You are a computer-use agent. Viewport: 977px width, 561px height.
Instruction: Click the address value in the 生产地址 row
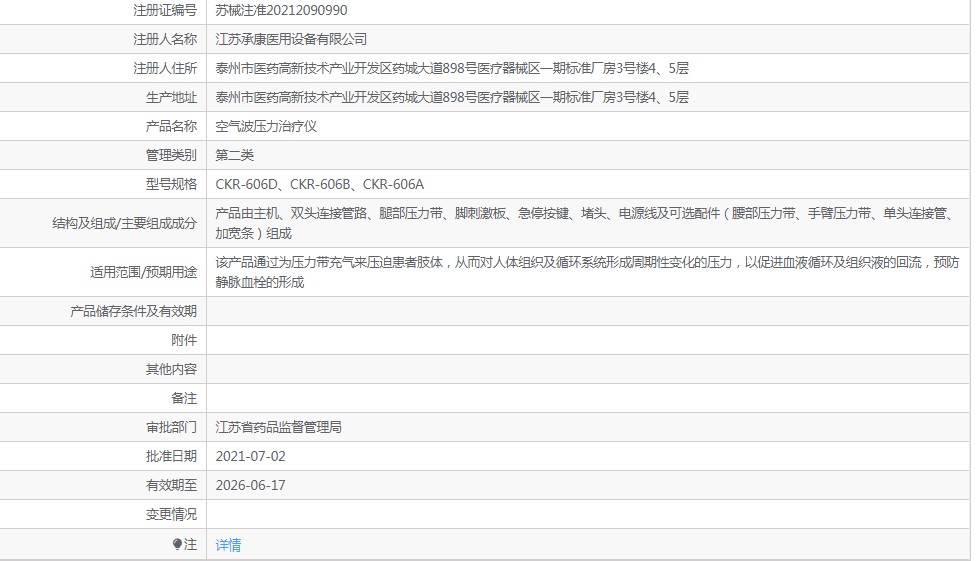click(452, 98)
